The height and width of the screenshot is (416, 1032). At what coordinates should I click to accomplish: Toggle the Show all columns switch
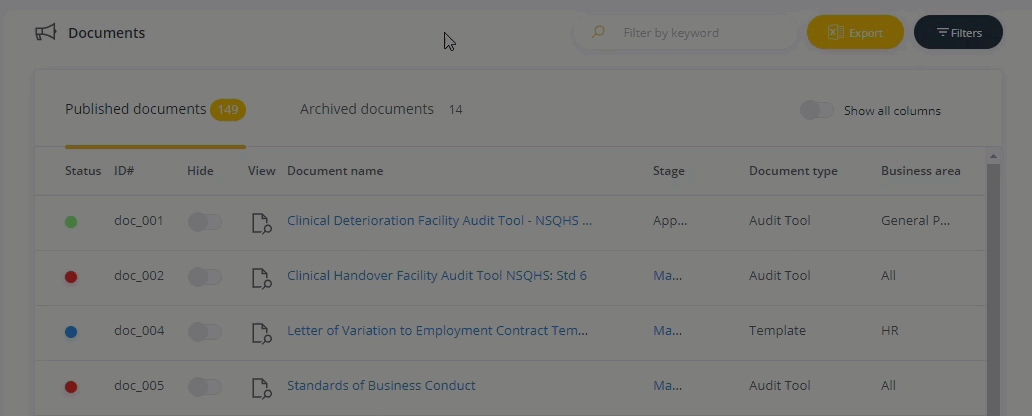click(x=817, y=110)
